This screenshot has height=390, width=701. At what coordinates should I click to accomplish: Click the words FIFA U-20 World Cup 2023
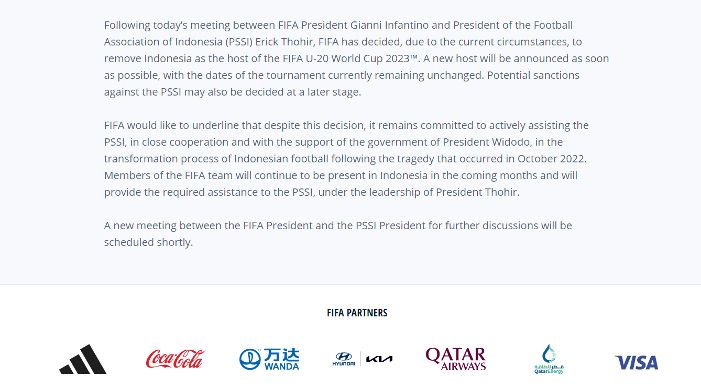346,59
